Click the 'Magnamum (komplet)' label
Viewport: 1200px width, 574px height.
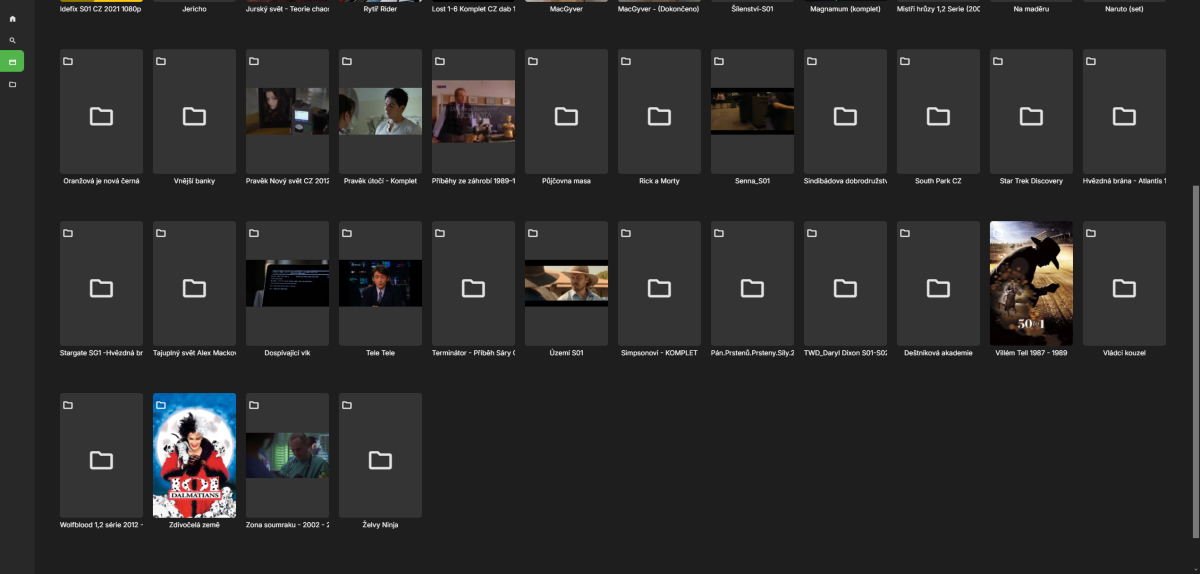point(845,9)
